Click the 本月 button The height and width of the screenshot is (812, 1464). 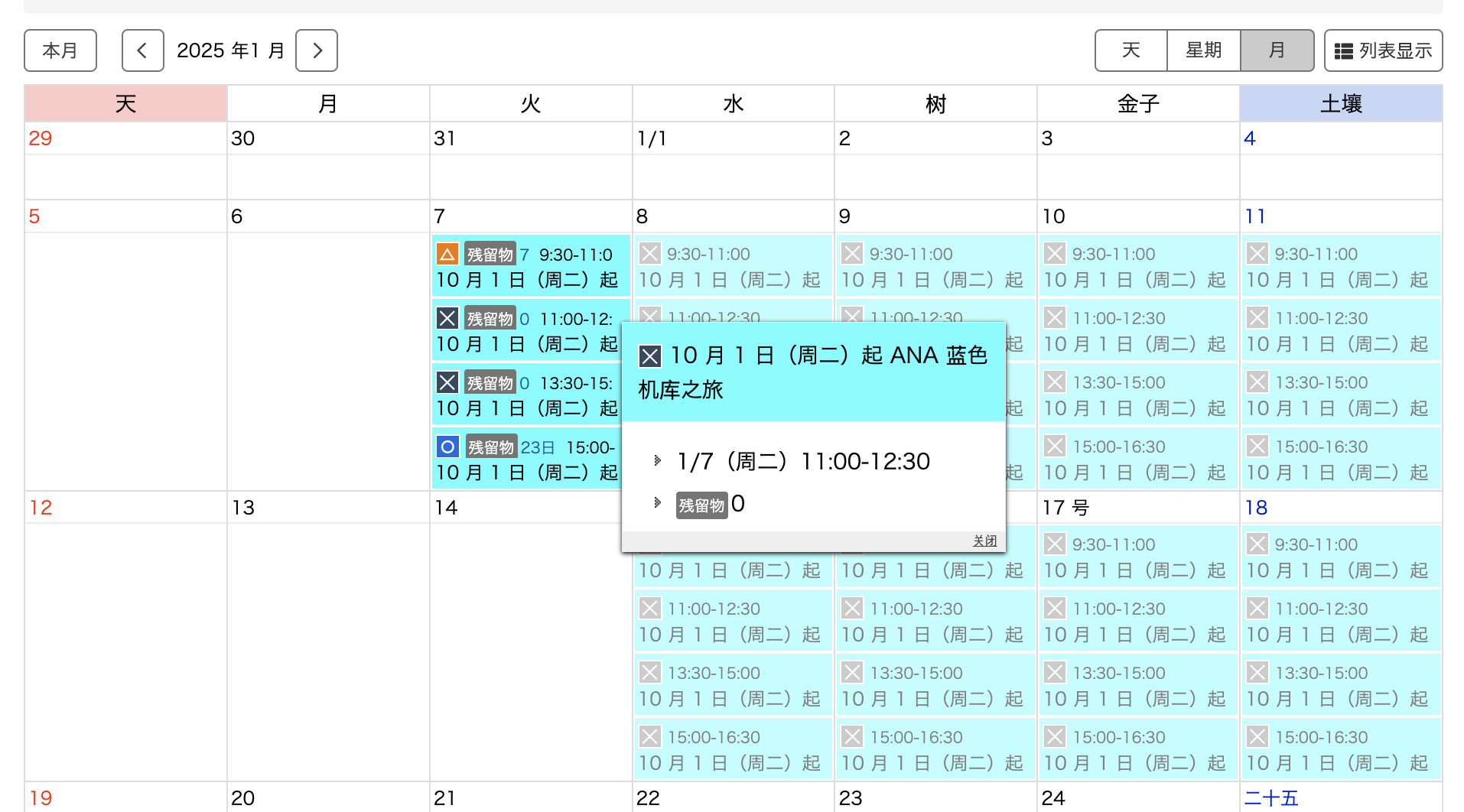coord(60,50)
